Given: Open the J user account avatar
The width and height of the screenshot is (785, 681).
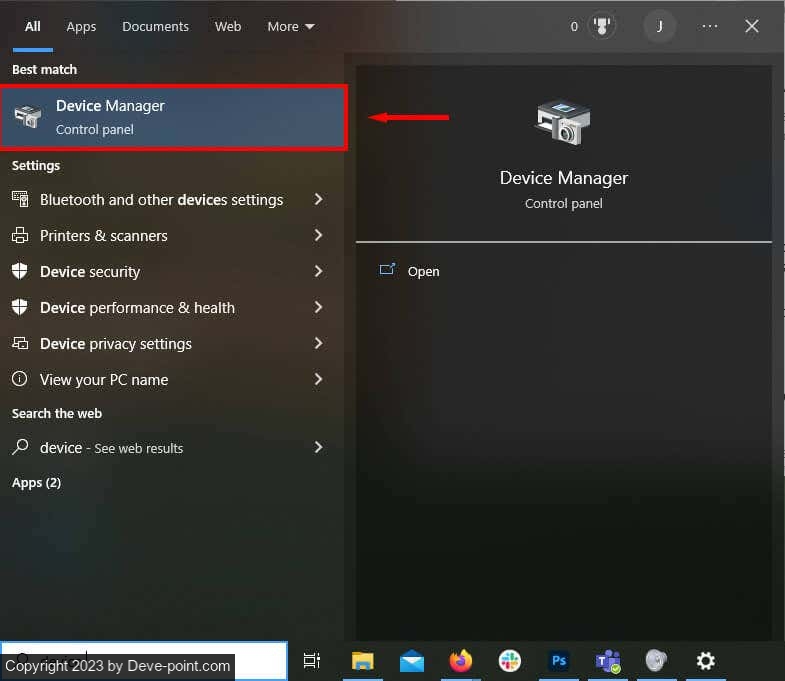Looking at the screenshot, I should point(659,27).
